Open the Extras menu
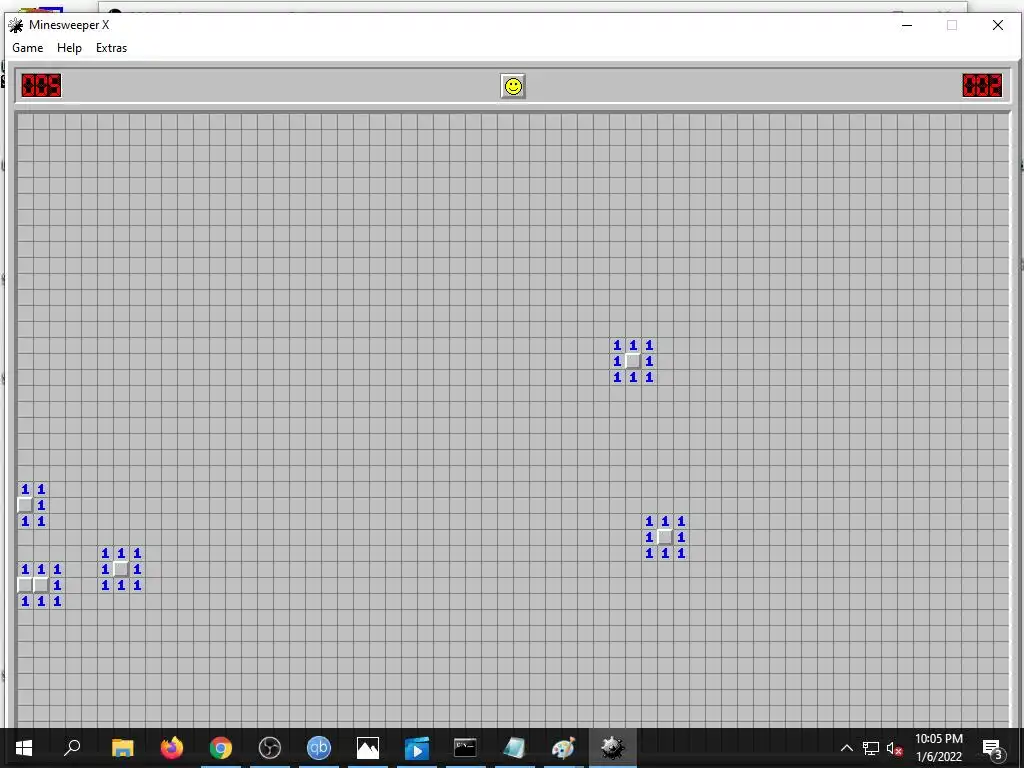Screen dimensions: 1024x768 pyautogui.click(x=112, y=48)
